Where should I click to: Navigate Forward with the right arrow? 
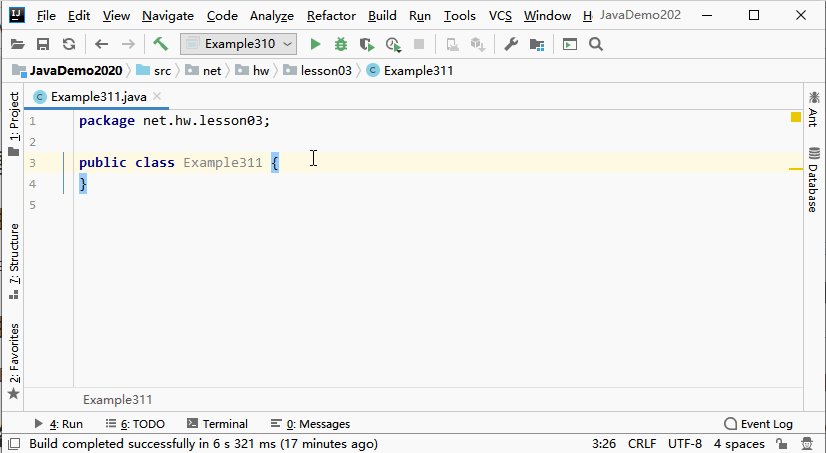[x=128, y=44]
